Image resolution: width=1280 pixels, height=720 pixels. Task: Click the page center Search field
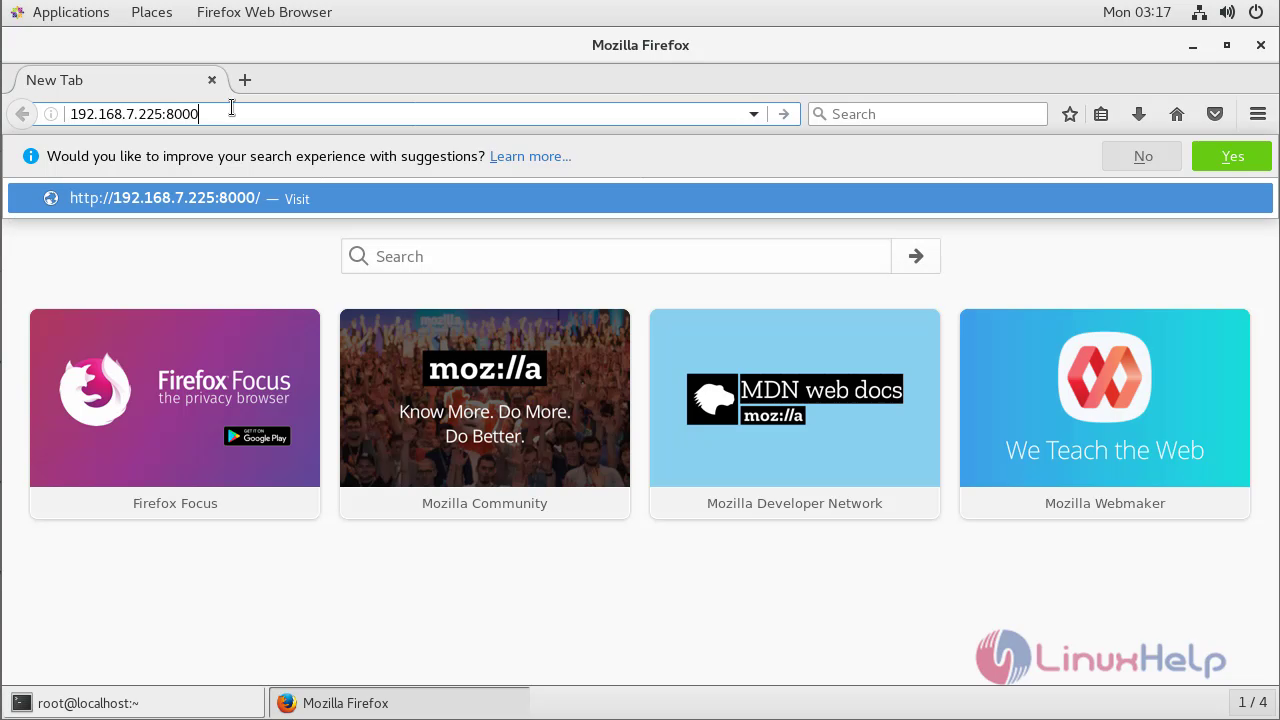[x=616, y=256]
